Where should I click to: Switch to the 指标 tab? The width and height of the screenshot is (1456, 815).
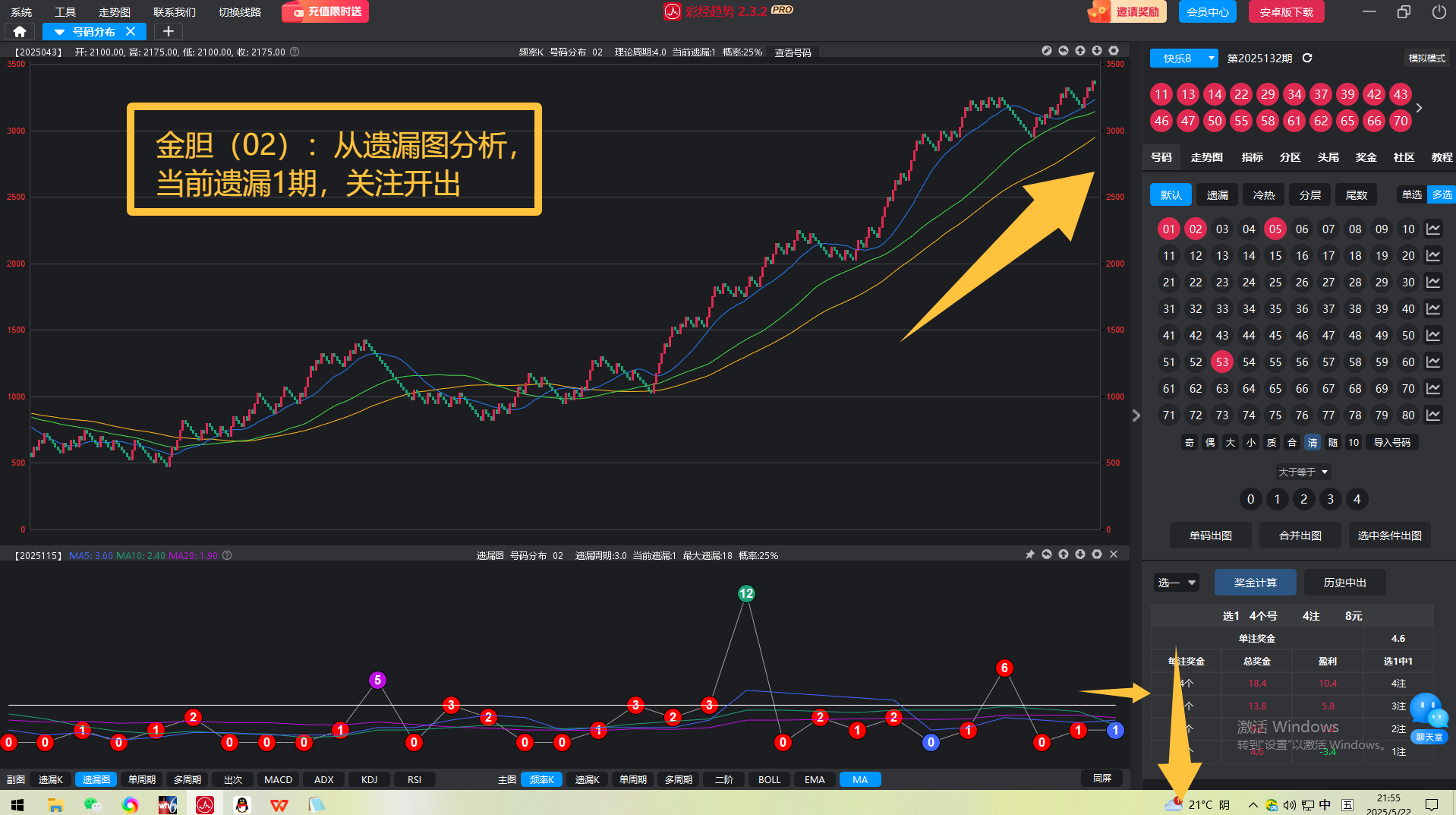pos(1253,157)
